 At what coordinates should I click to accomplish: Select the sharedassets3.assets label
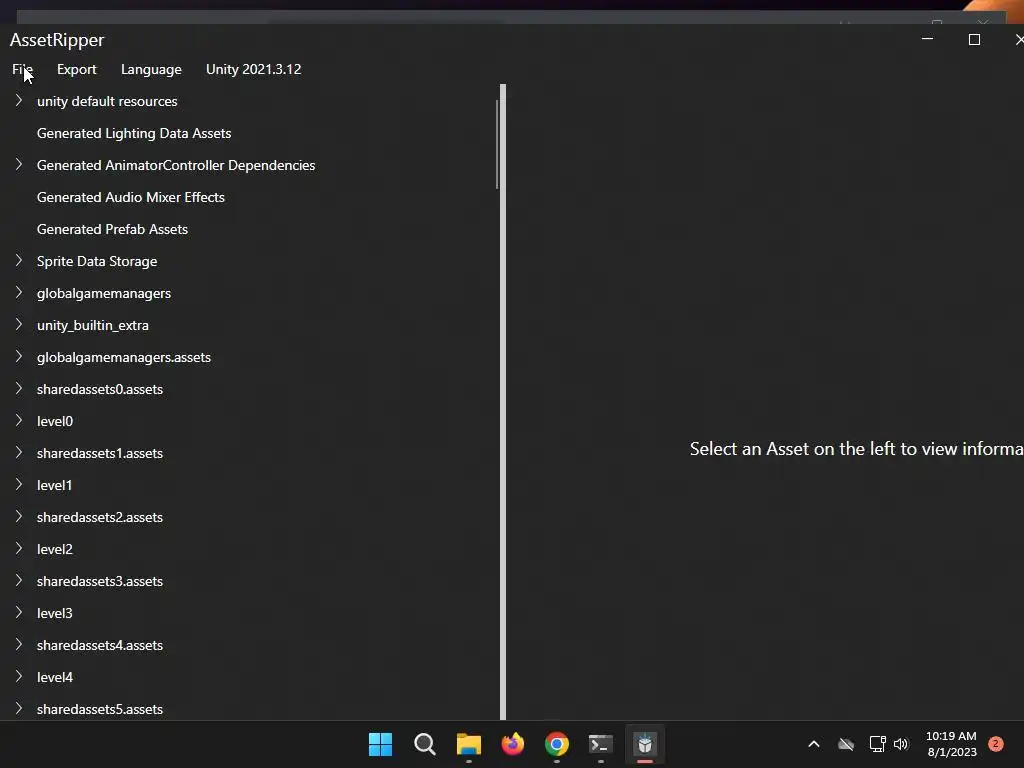click(x=100, y=581)
